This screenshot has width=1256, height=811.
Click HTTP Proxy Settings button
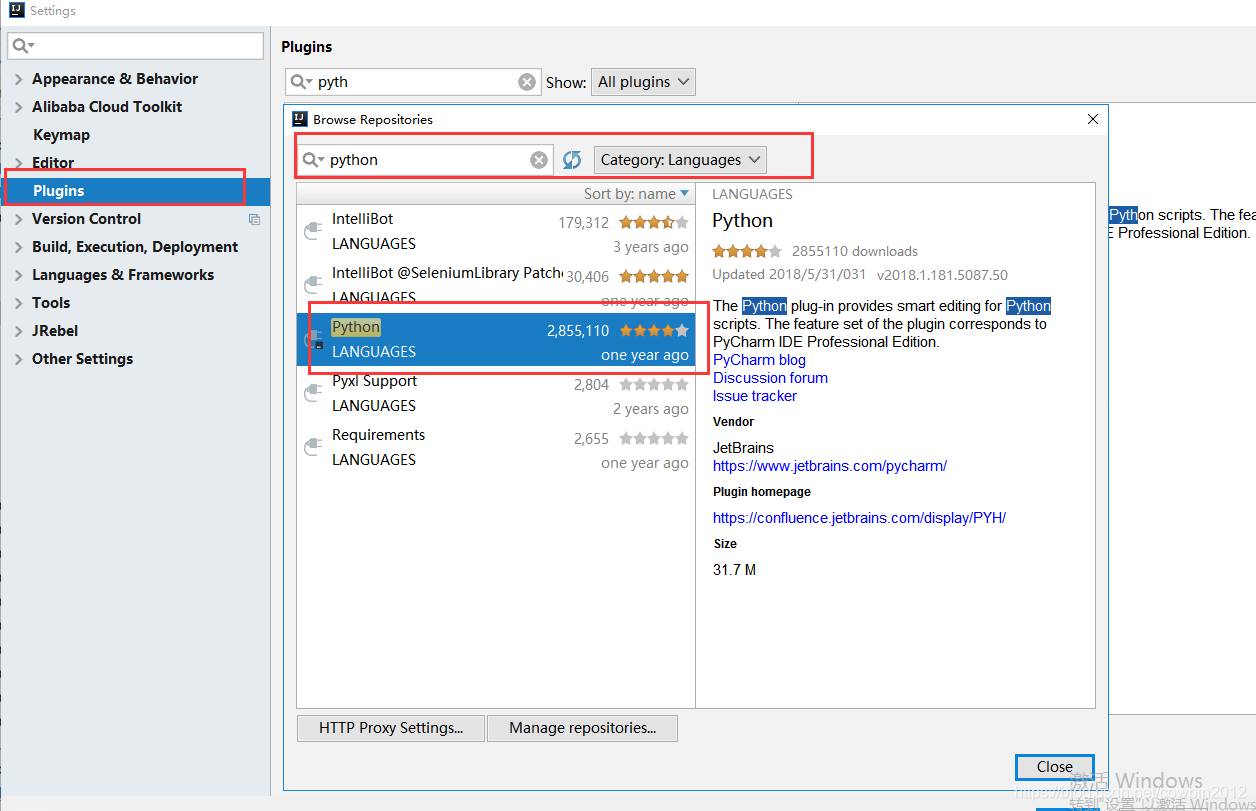click(x=391, y=728)
